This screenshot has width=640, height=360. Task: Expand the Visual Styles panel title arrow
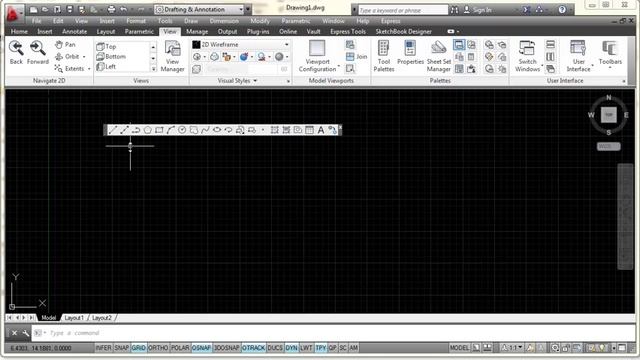pos(255,81)
